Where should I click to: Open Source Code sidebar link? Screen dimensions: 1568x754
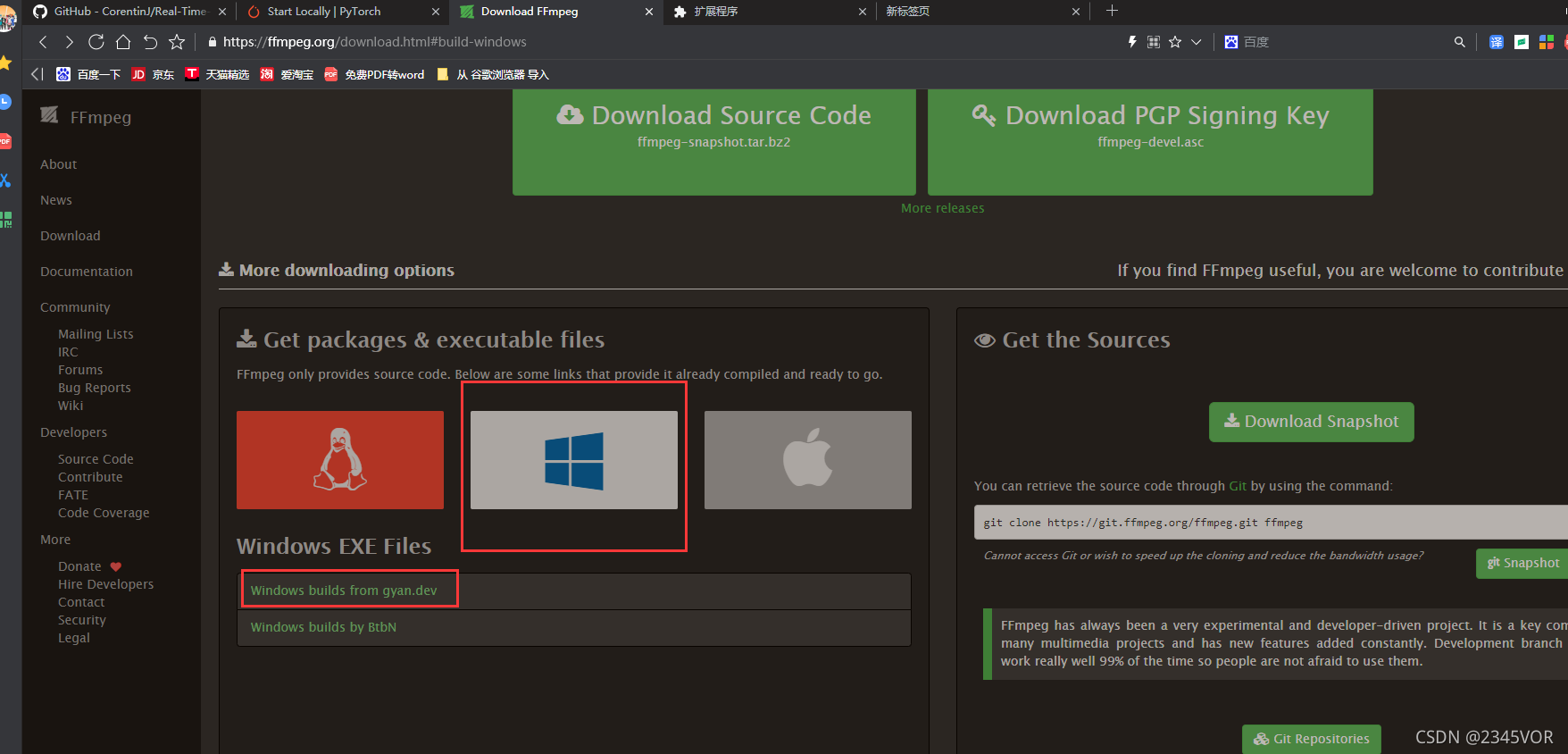tap(96, 459)
